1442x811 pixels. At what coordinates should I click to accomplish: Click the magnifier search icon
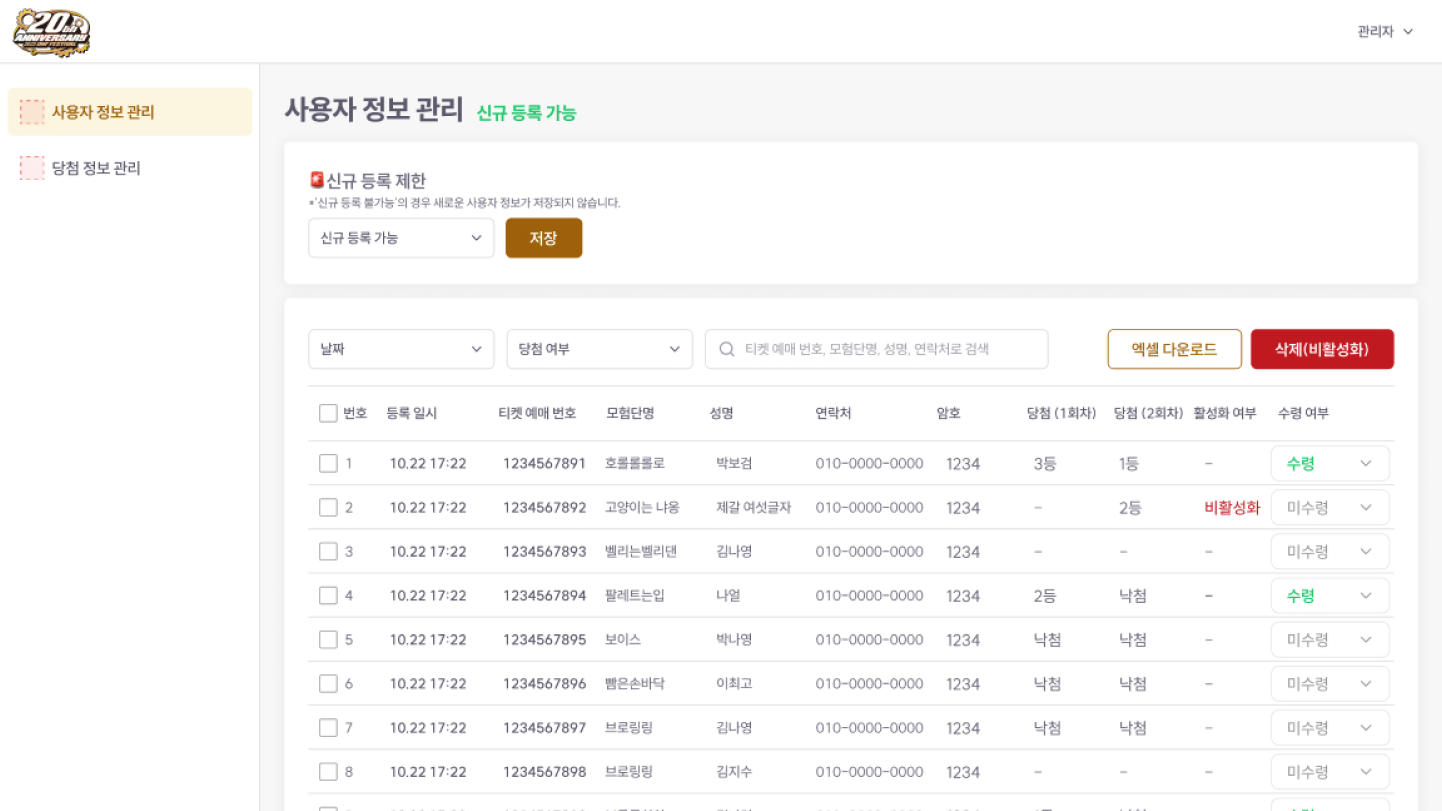pos(727,350)
